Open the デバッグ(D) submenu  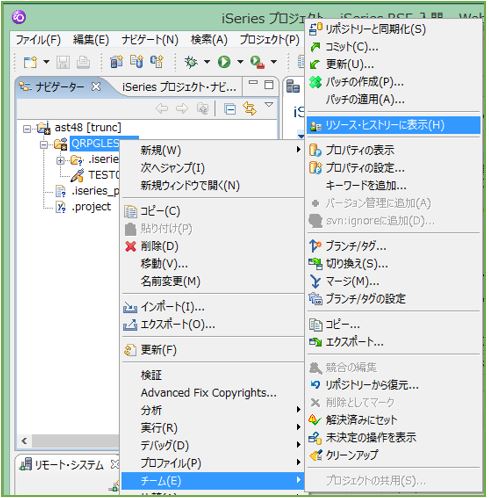point(213,446)
